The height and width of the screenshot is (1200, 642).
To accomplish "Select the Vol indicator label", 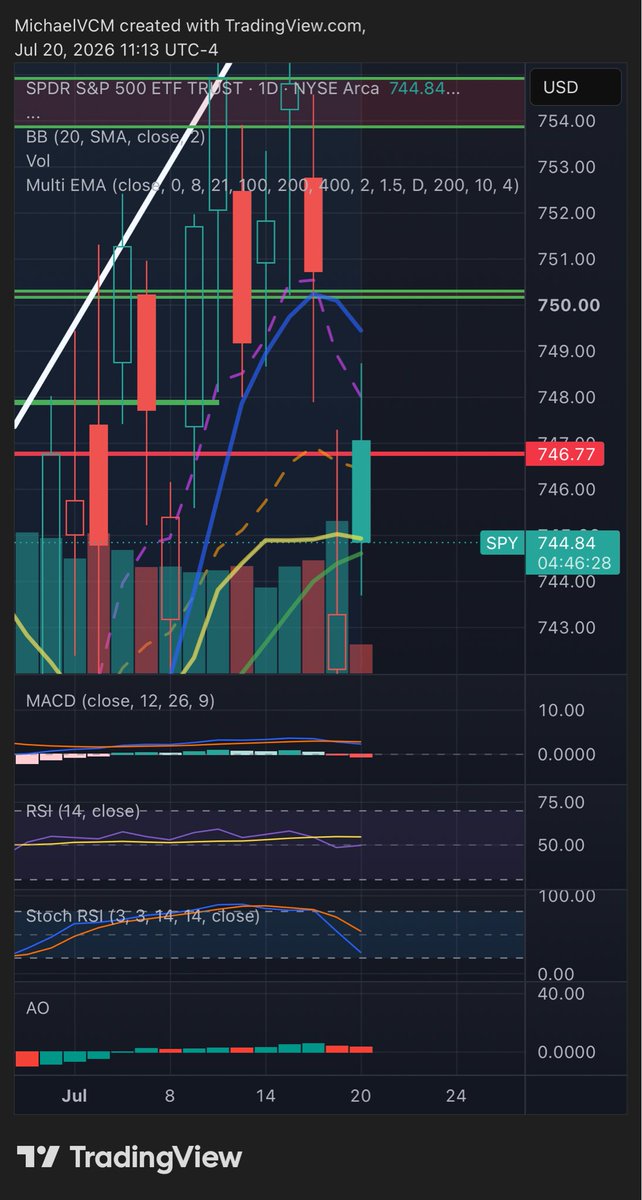I will point(38,160).
